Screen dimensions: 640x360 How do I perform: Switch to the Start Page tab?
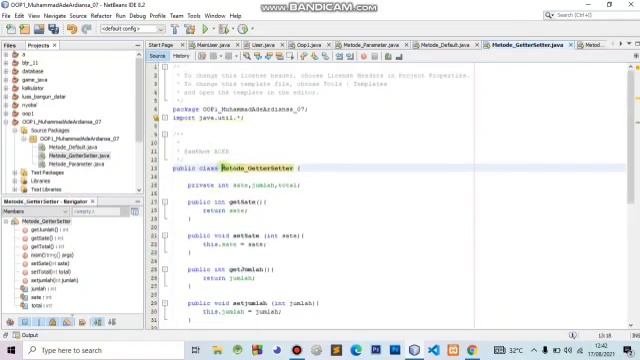pos(161,45)
